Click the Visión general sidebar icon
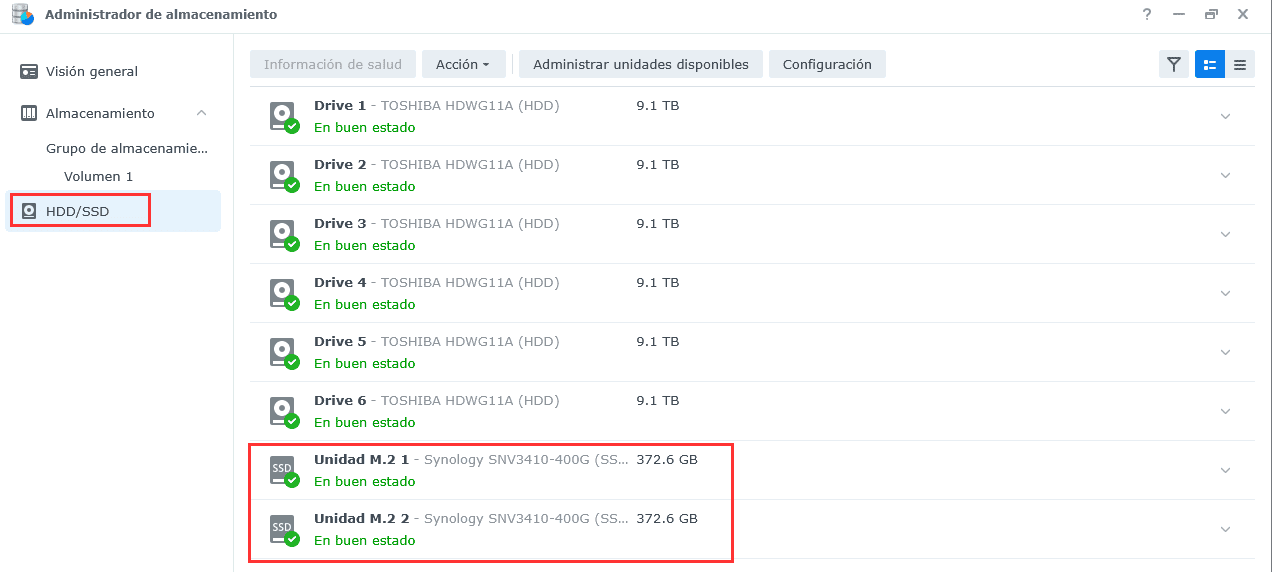 pos(29,72)
